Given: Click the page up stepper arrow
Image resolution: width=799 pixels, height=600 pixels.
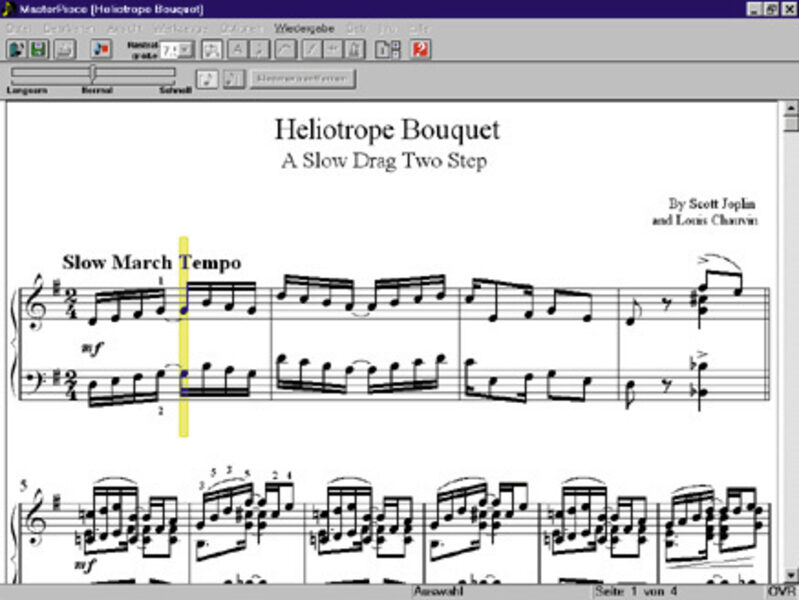Looking at the screenshot, I should coord(396,45).
